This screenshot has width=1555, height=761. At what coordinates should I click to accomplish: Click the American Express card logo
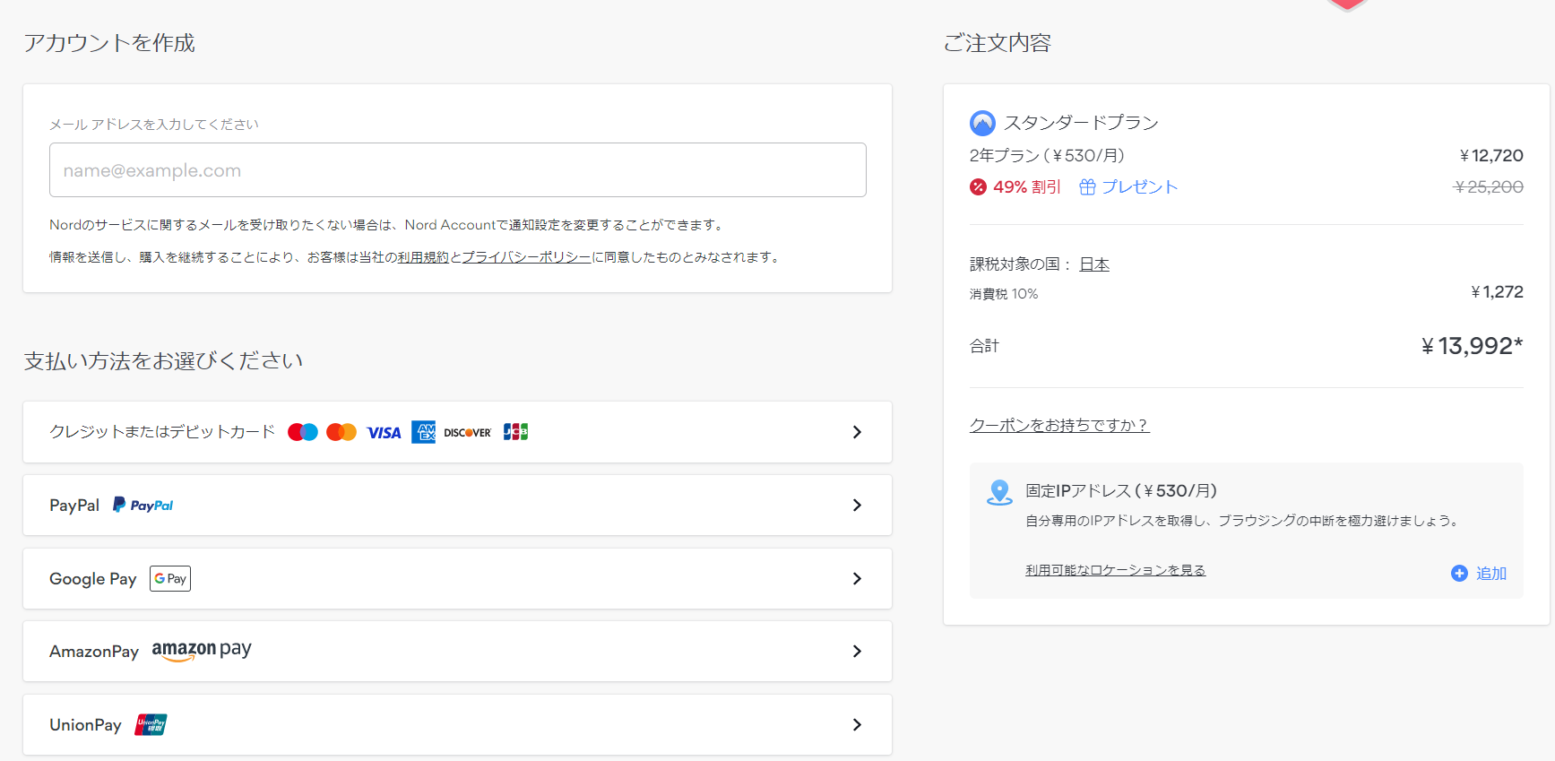pyautogui.click(x=423, y=432)
